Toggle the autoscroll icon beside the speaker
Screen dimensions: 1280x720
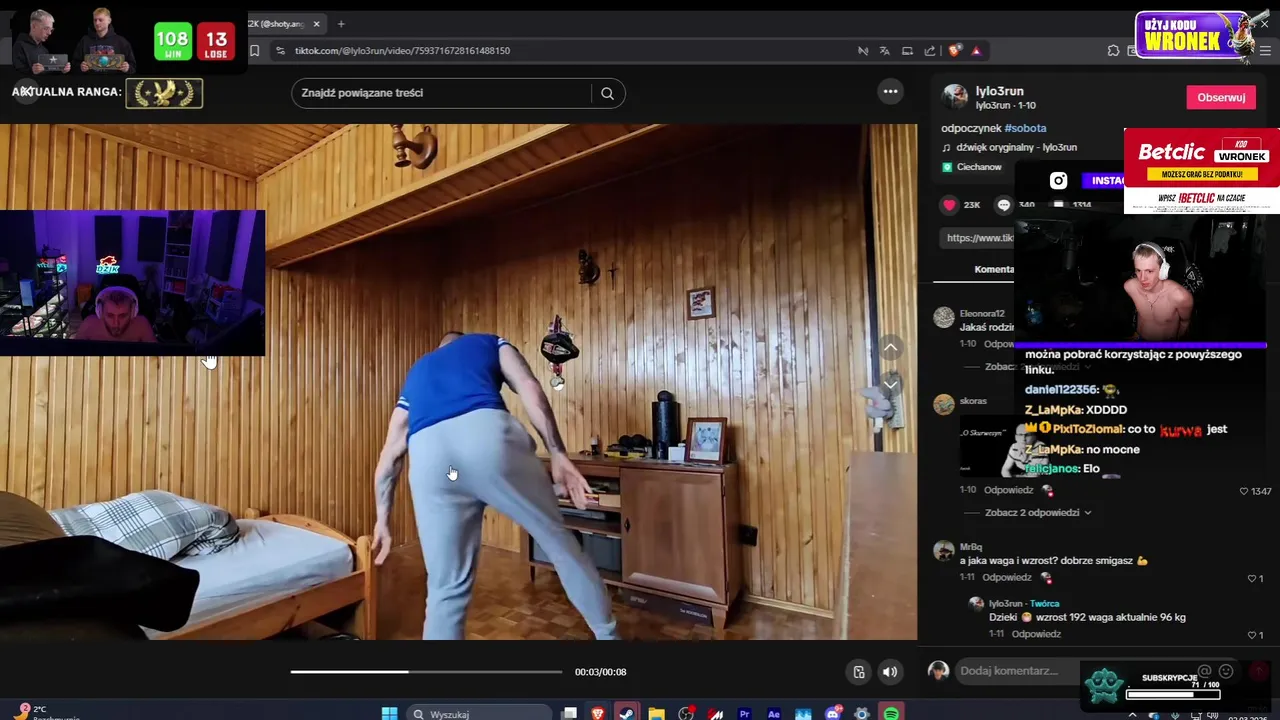click(858, 672)
